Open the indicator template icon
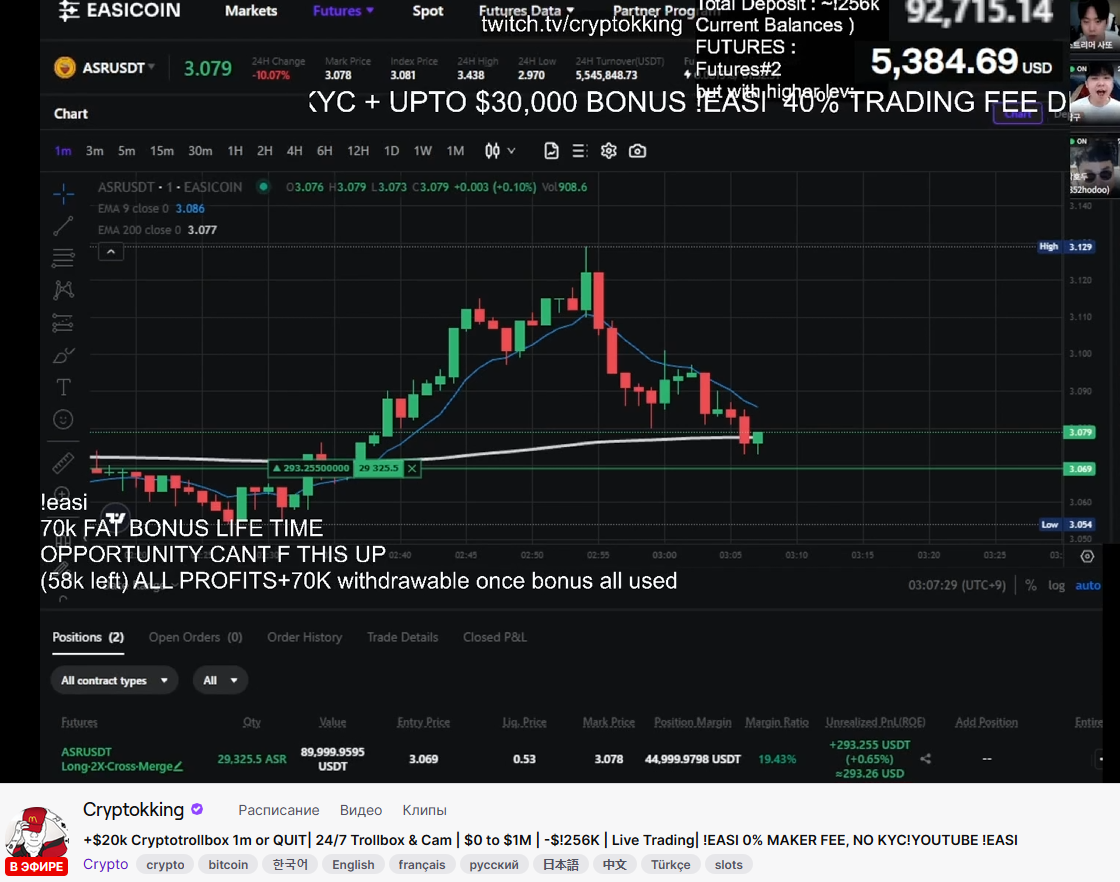This screenshot has height=882, width=1120. click(x=551, y=151)
